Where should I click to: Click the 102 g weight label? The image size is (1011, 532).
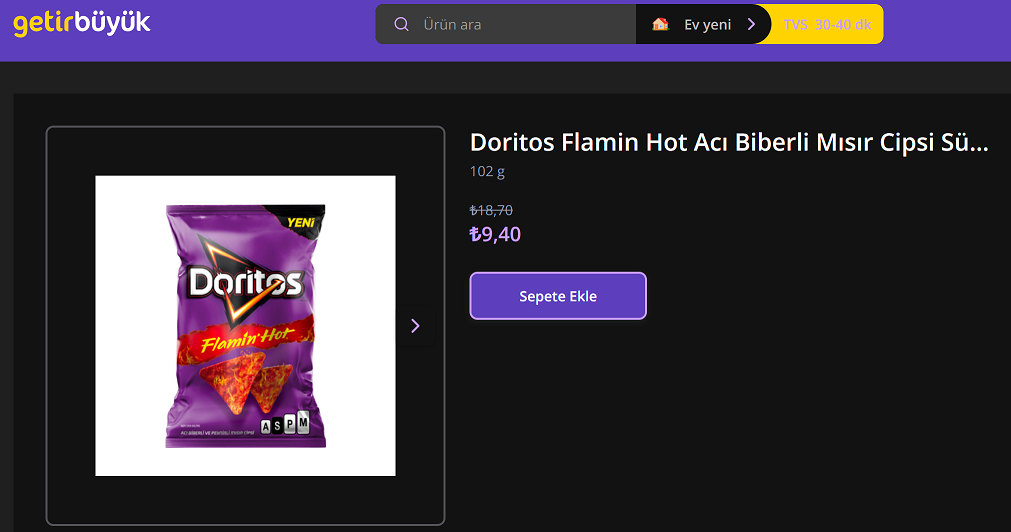click(x=487, y=172)
